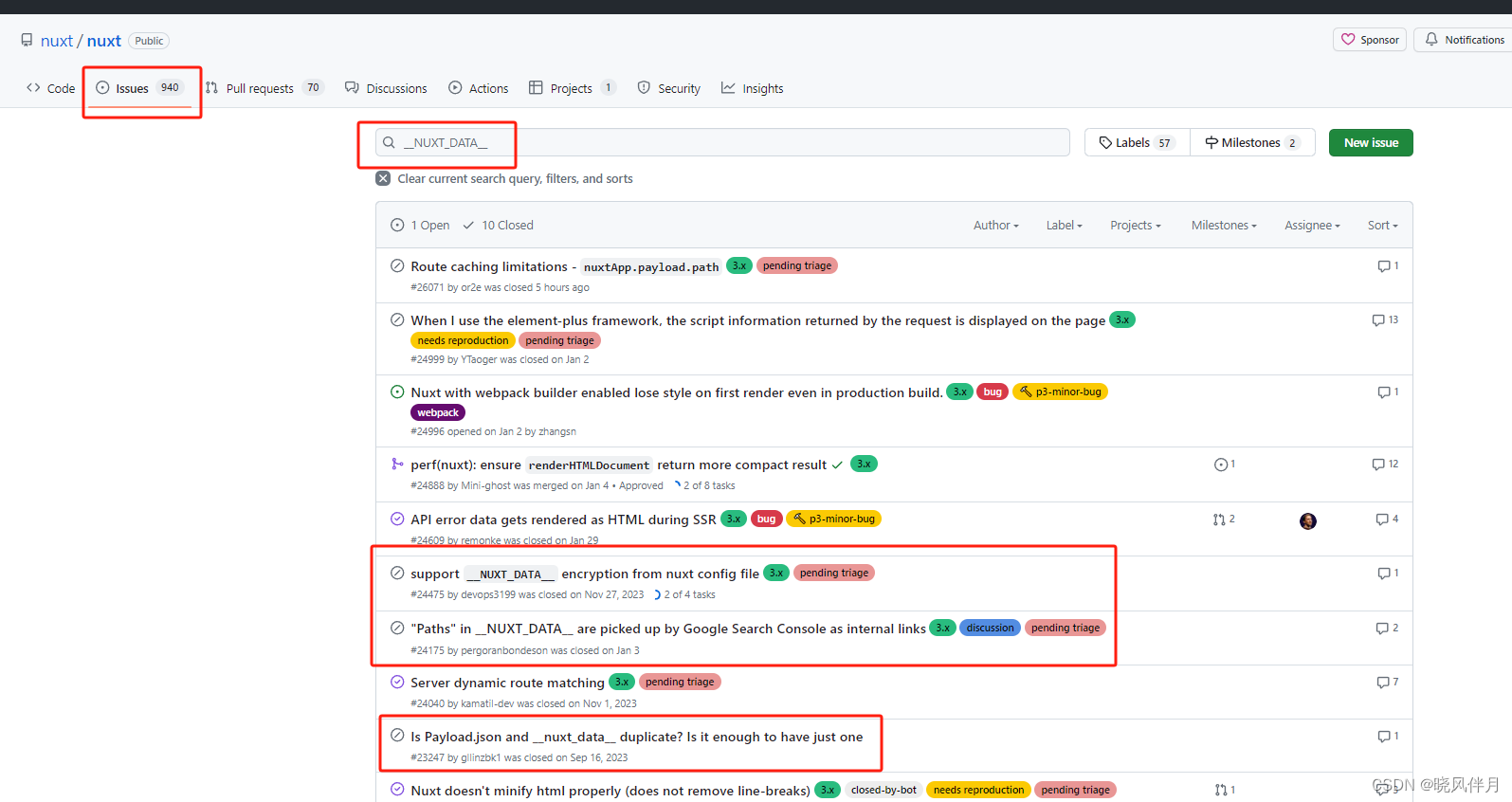Viewport: 1512px width, 802px height.
Task: Open linked issue icon on perf(nuxt) row
Action: click(x=1225, y=465)
